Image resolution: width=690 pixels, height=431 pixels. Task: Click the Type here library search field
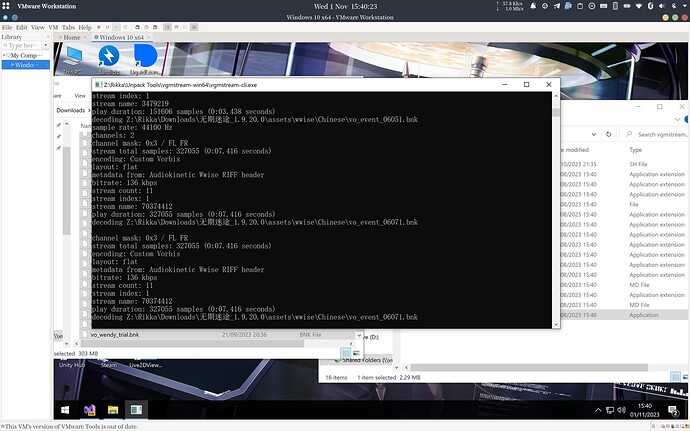click(x=22, y=45)
